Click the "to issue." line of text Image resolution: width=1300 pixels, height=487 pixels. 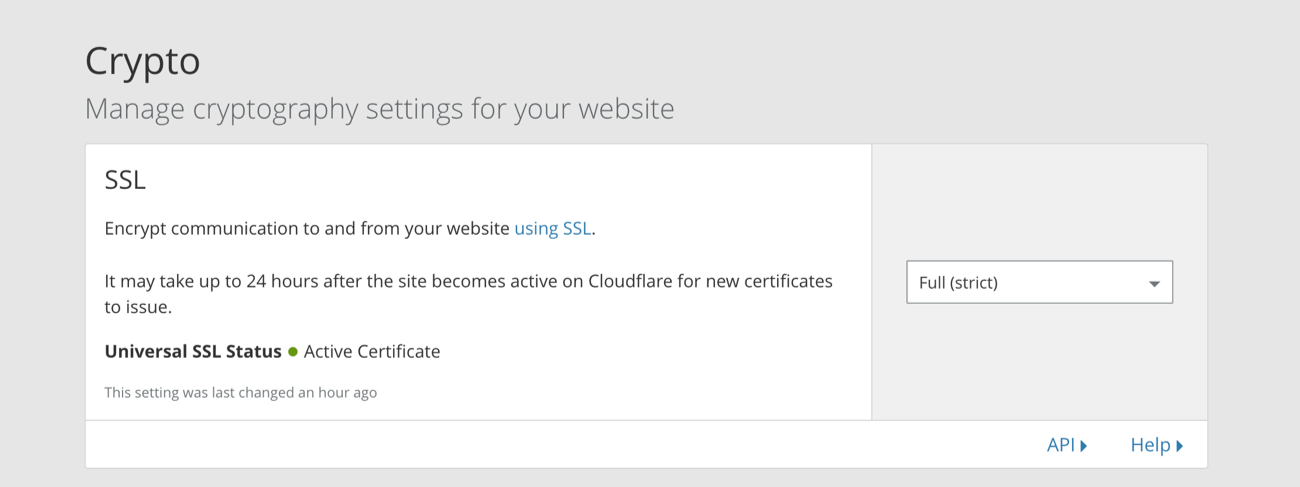(x=138, y=307)
